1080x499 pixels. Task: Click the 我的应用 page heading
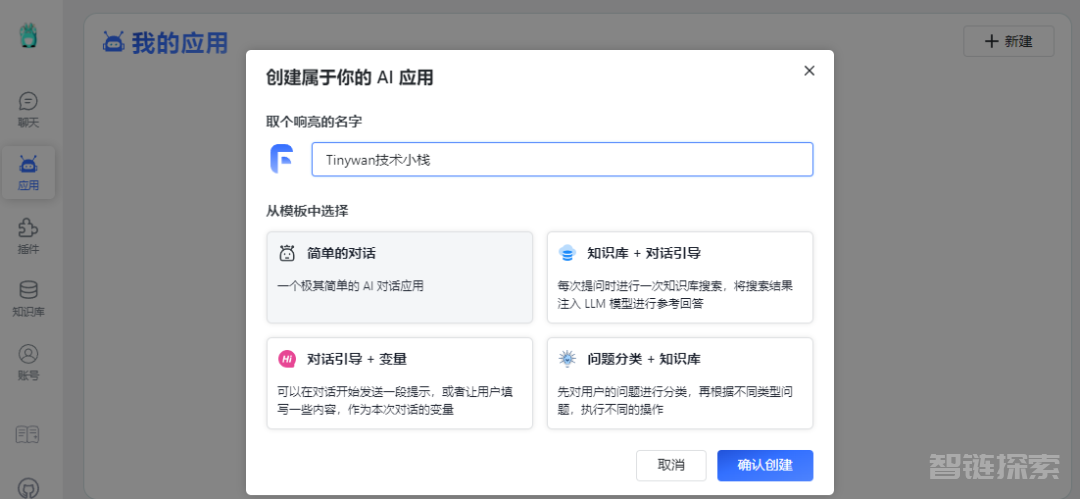click(180, 43)
